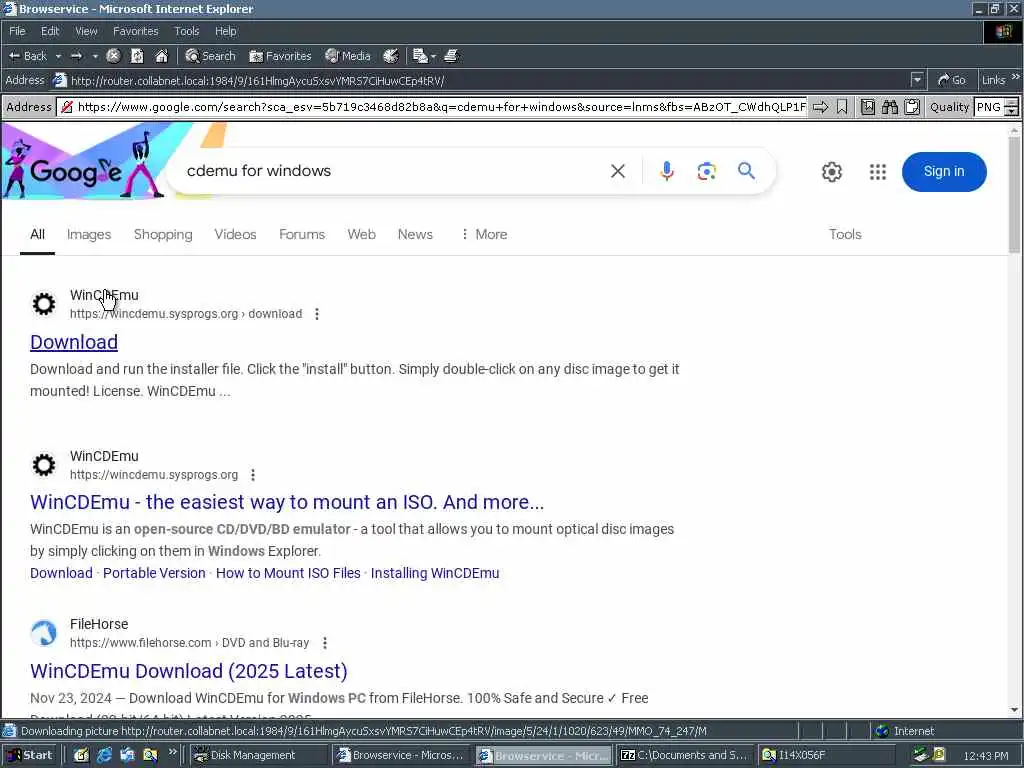The height and width of the screenshot is (768, 1024).
Task: Click the Windows Start button
Action: [x=31, y=755]
